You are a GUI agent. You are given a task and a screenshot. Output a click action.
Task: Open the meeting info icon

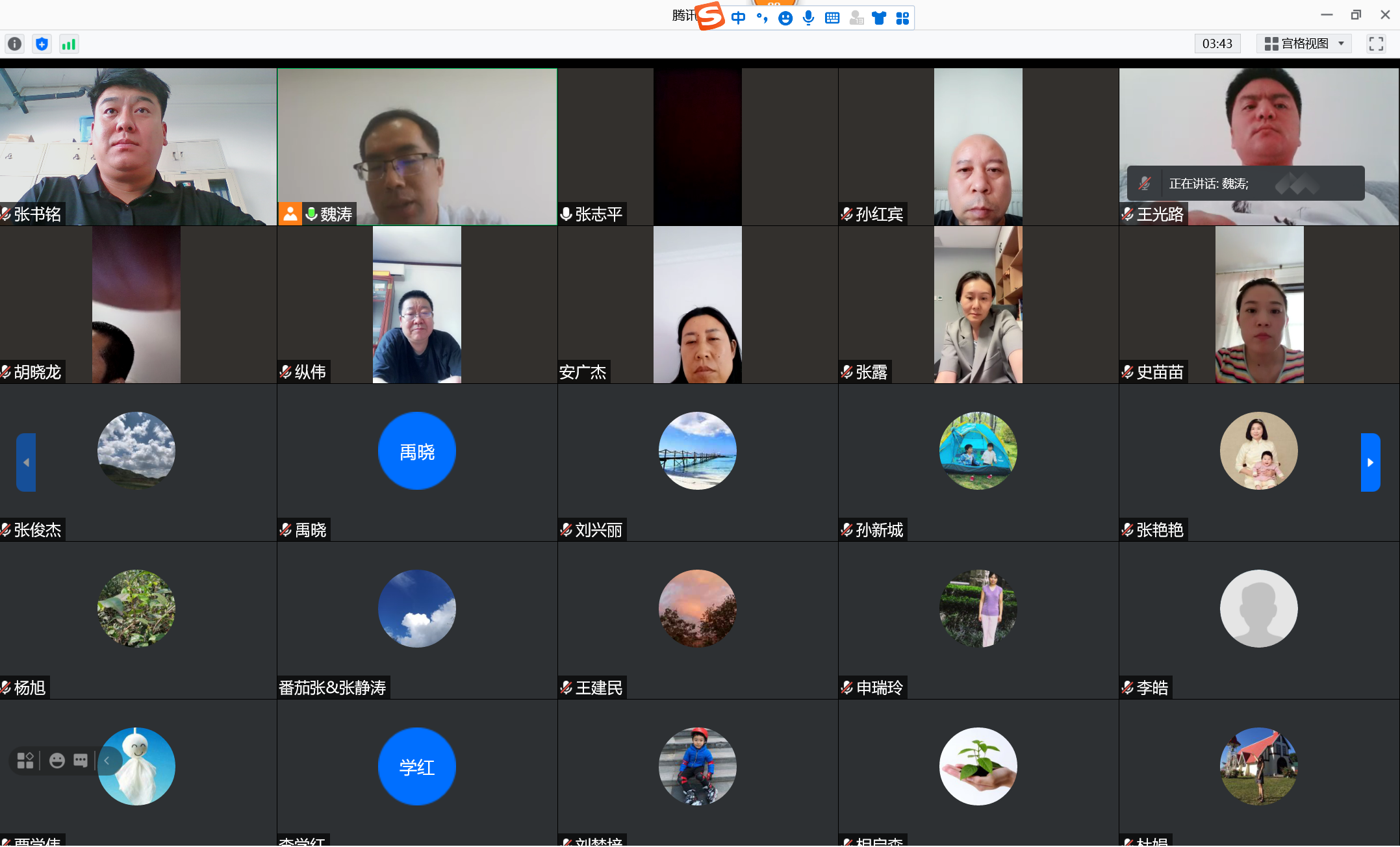(14, 44)
